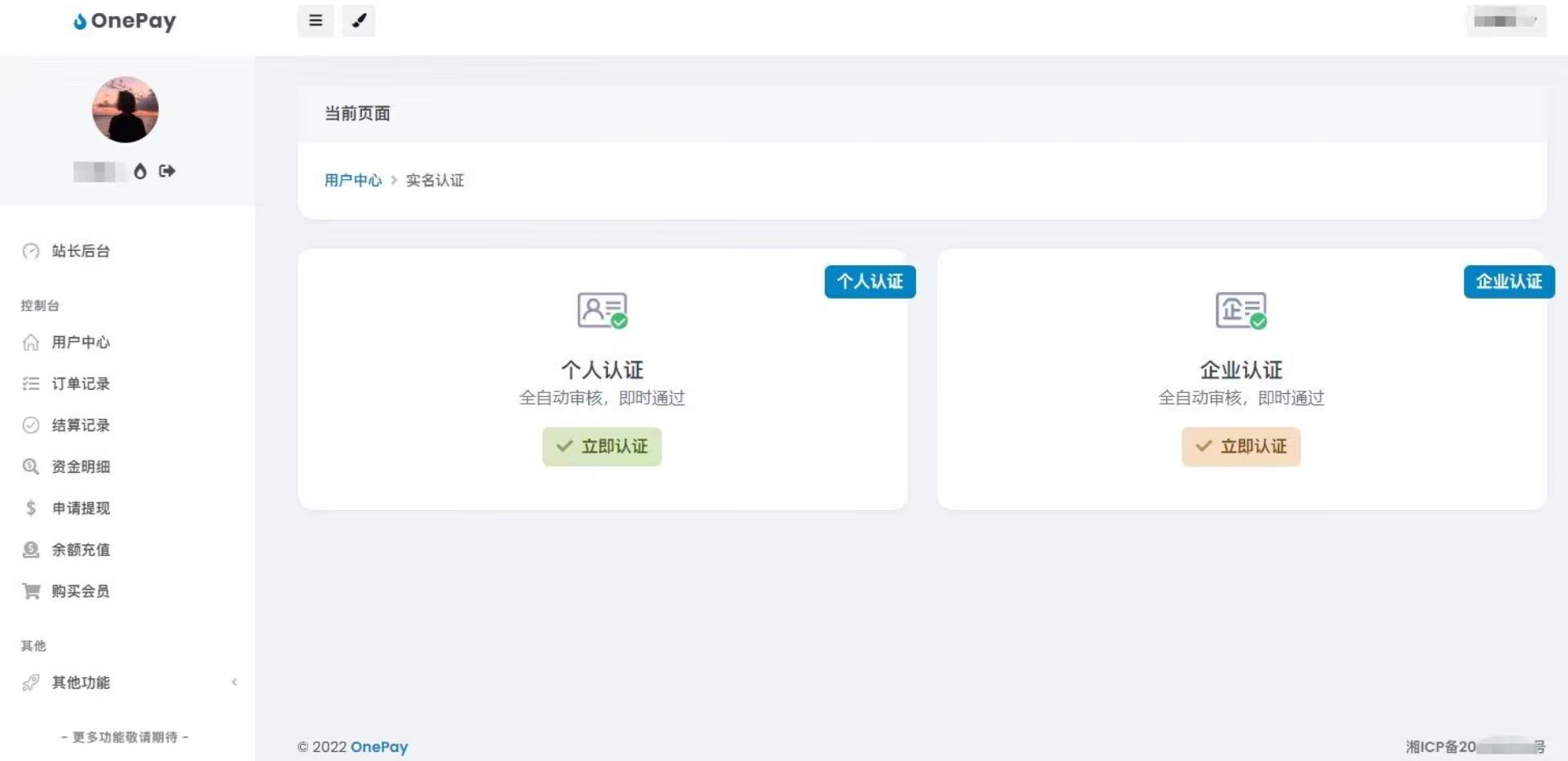This screenshot has width=1568, height=761.
Task: Open 订单记录 in the sidebar
Action: 81,383
